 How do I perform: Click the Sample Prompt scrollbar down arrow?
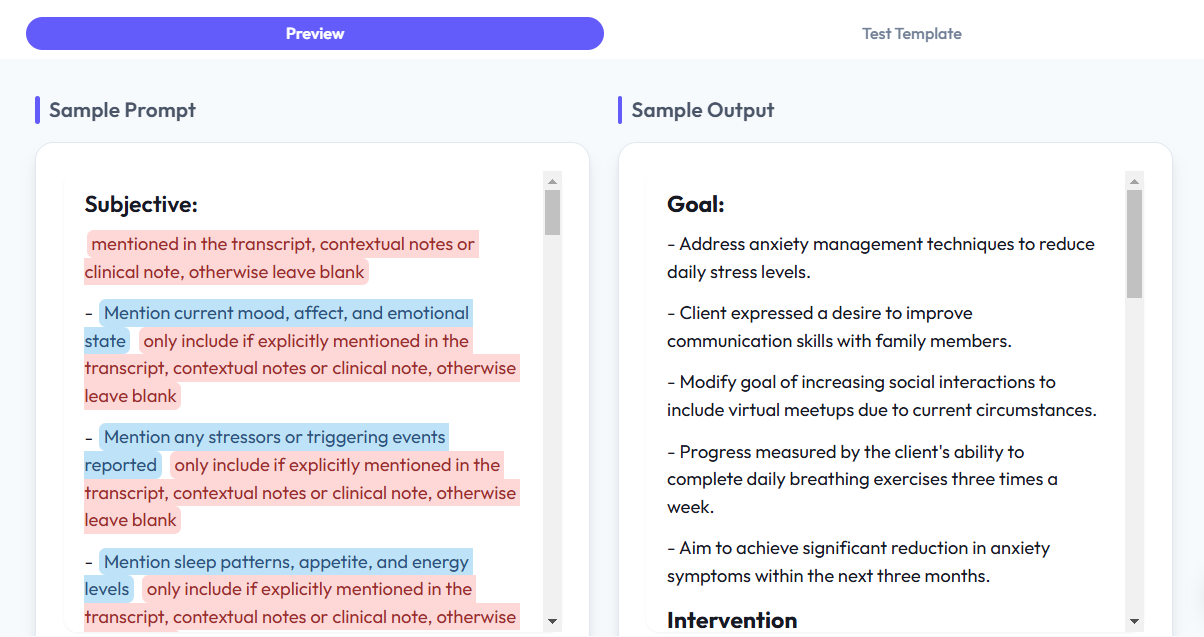coord(552,621)
